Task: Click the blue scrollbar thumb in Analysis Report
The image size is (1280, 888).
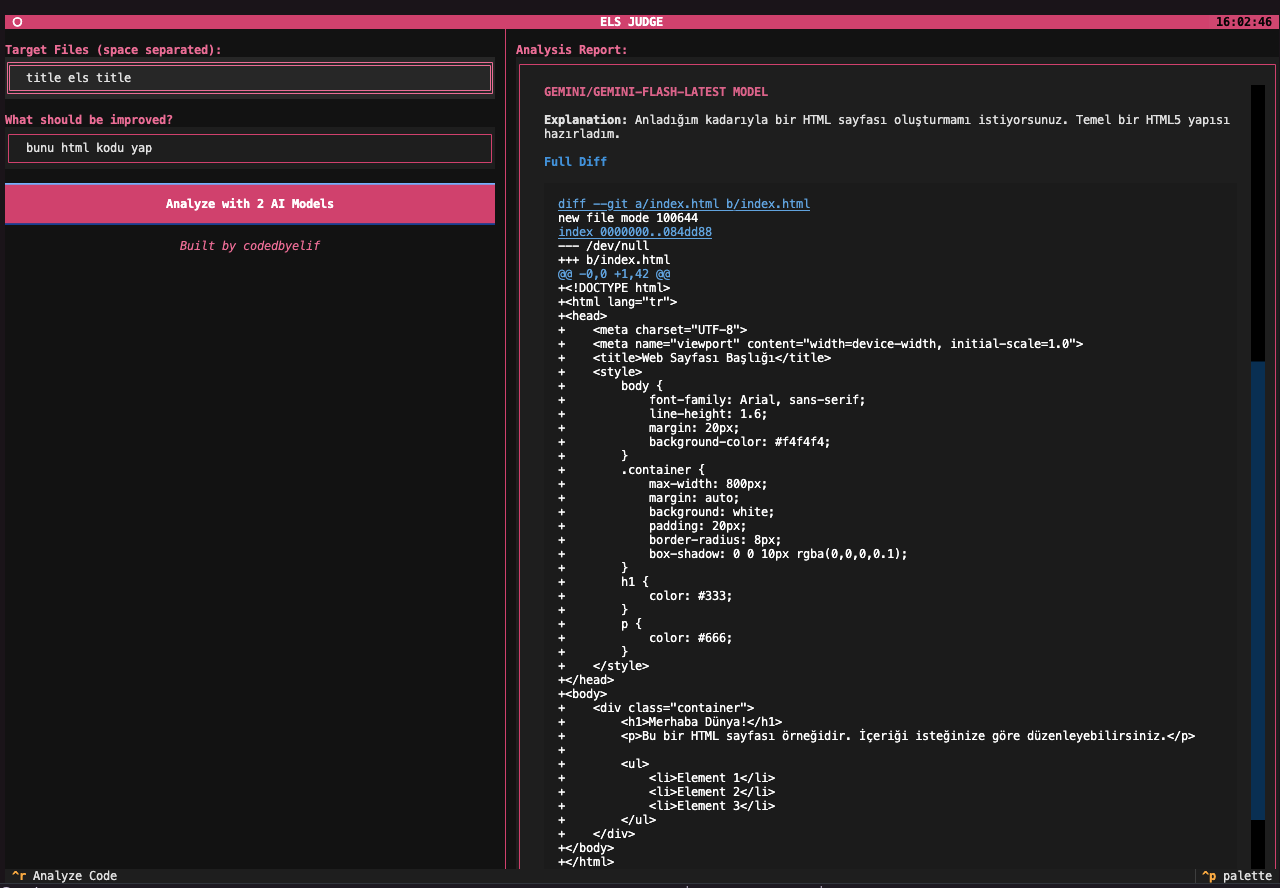Action: (1257, 590)
